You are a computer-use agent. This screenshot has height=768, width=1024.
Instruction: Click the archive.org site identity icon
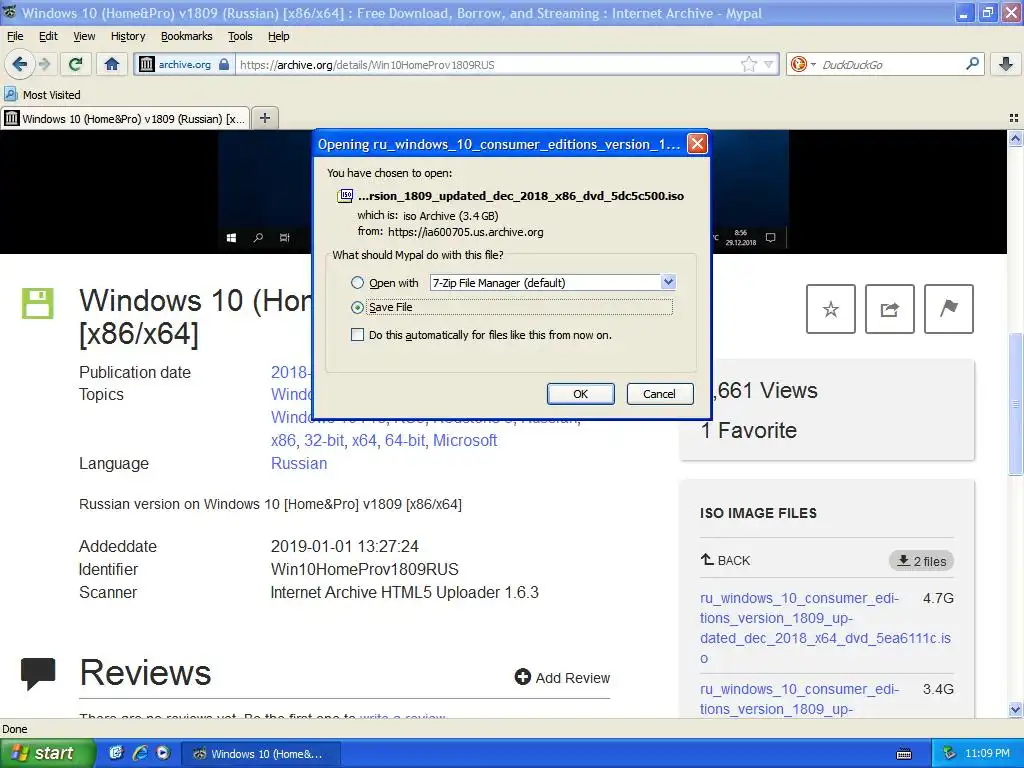[x=147, y=64]
